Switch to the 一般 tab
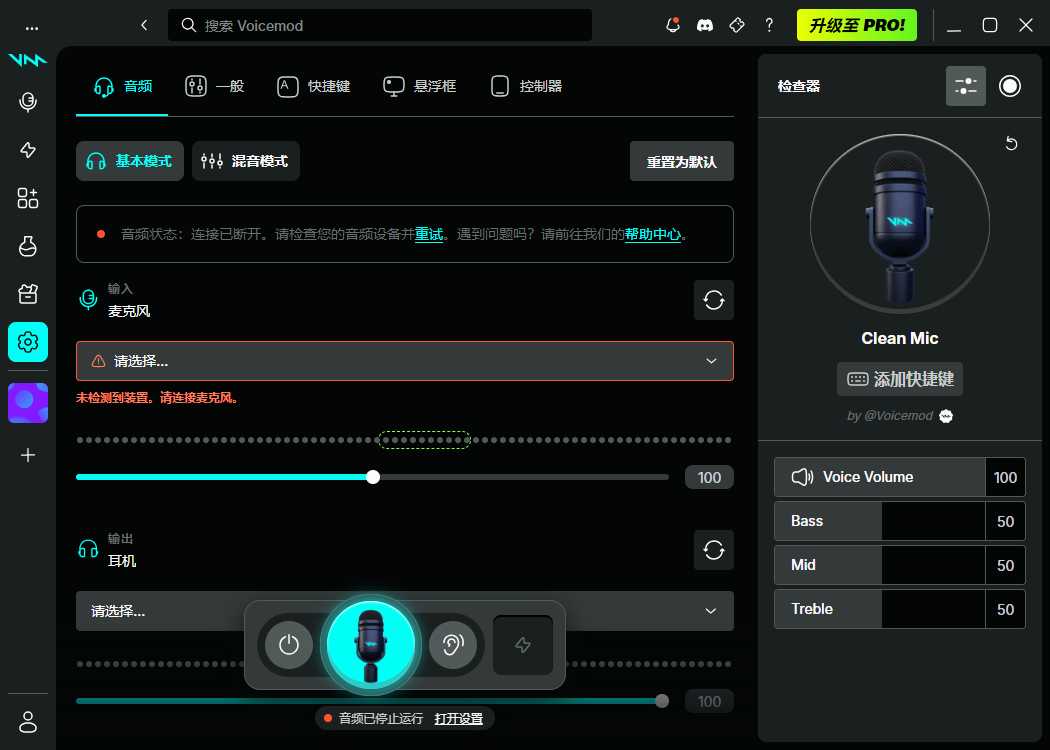 214,86
